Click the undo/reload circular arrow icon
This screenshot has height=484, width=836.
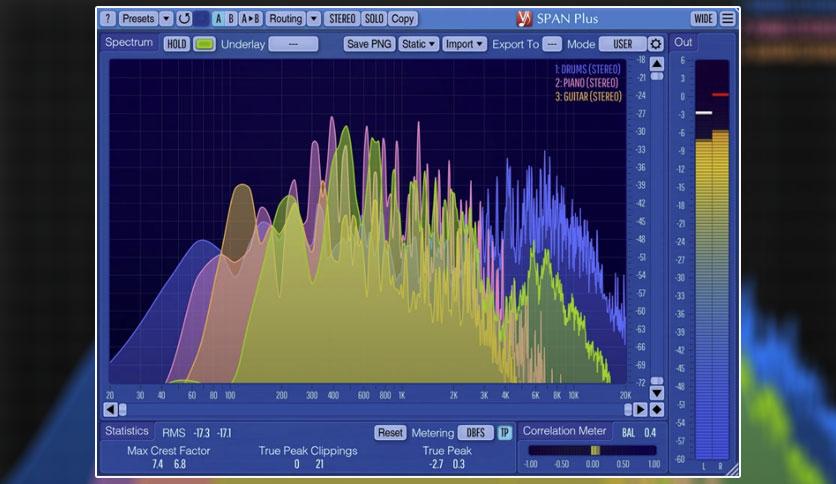[x=184, y=19]
